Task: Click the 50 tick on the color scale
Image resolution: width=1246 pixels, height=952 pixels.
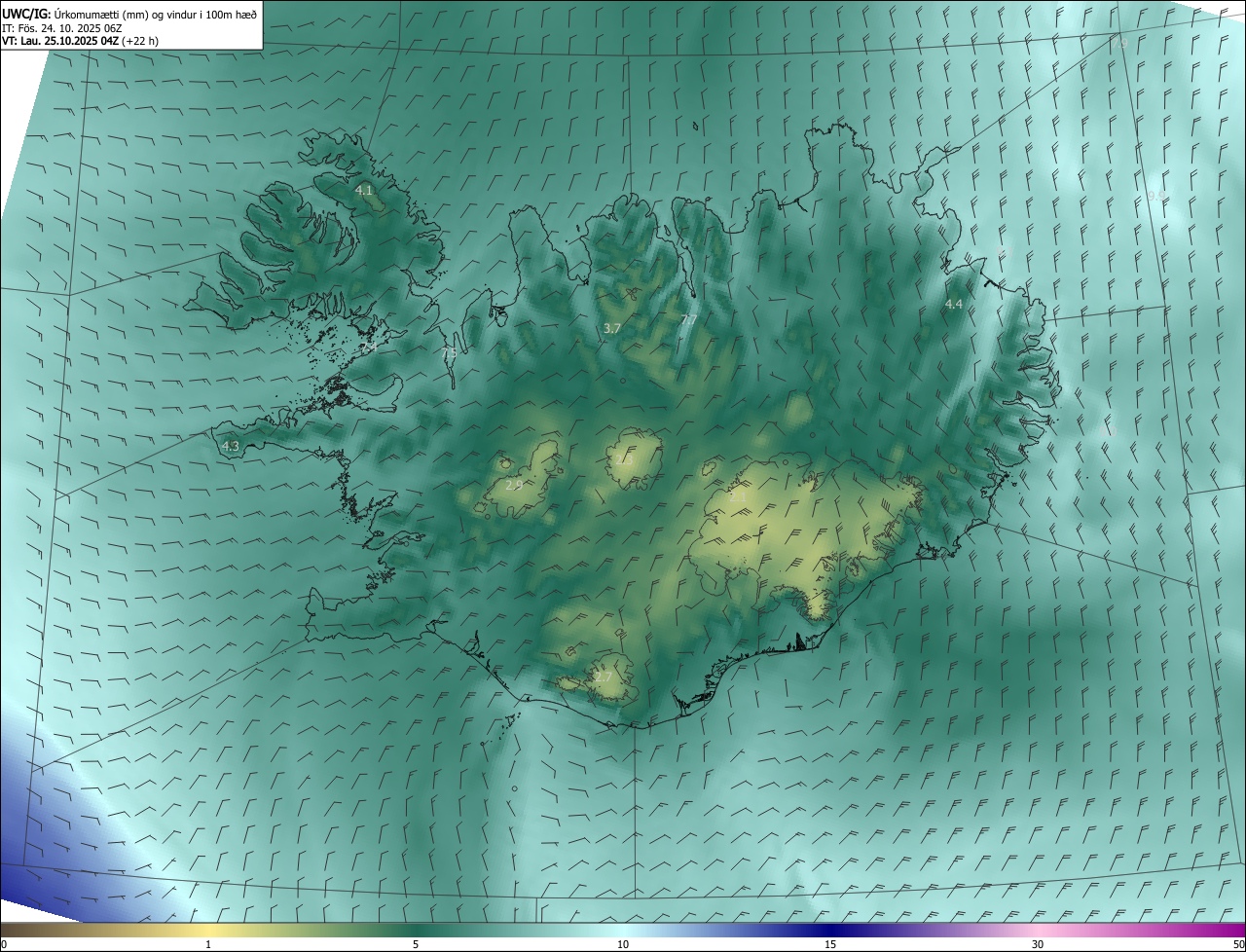Action: pyautogui.click(x=1238, y=944)
